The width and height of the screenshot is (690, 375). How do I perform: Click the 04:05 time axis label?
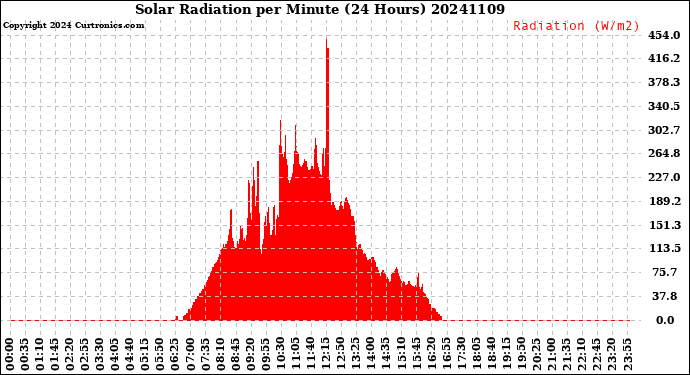115,355
